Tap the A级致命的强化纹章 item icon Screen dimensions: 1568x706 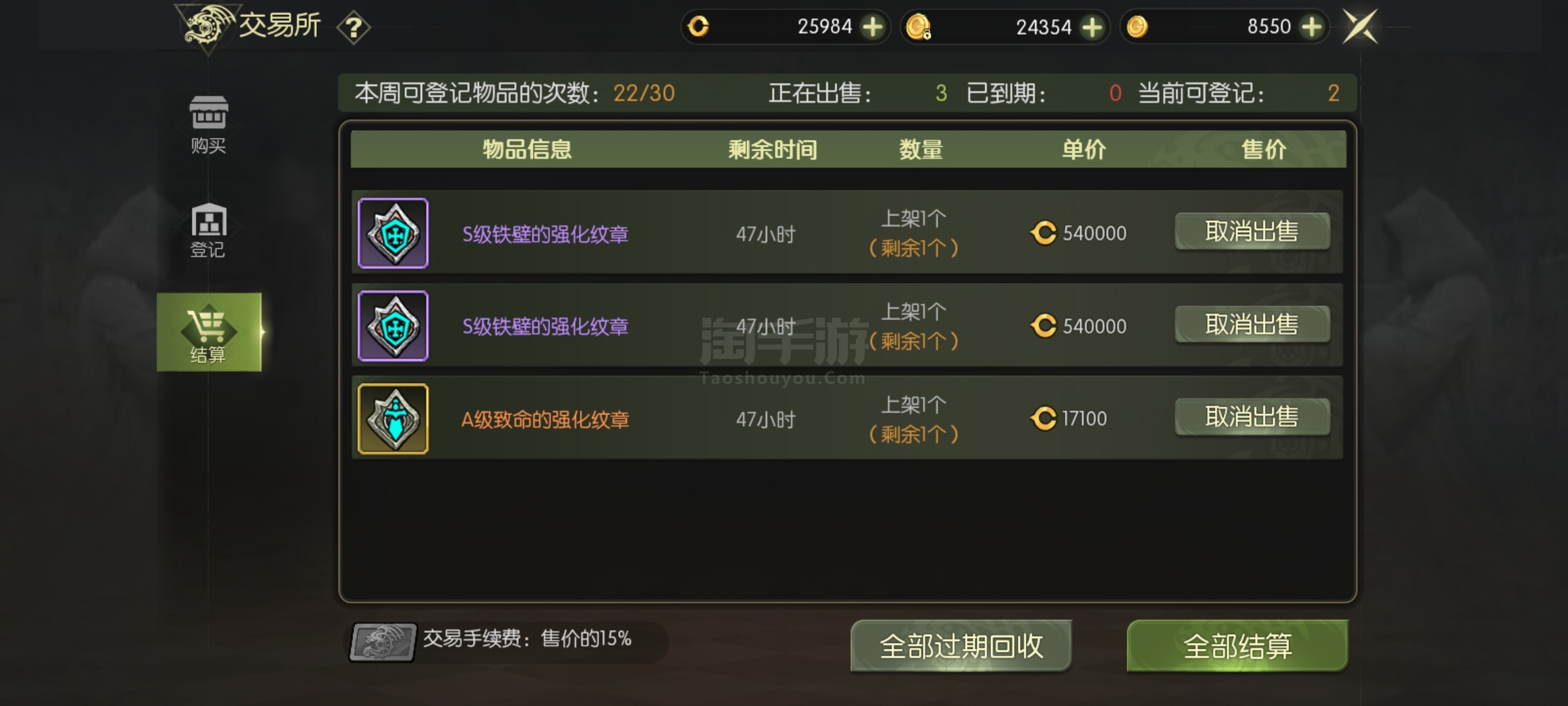click(393, 419)
